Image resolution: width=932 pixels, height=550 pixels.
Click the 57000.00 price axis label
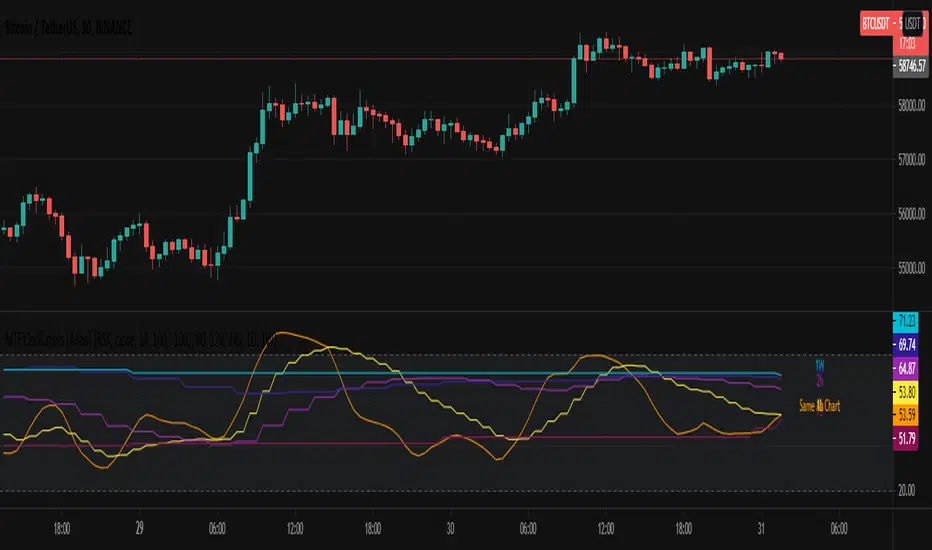[x=912, y=160]
